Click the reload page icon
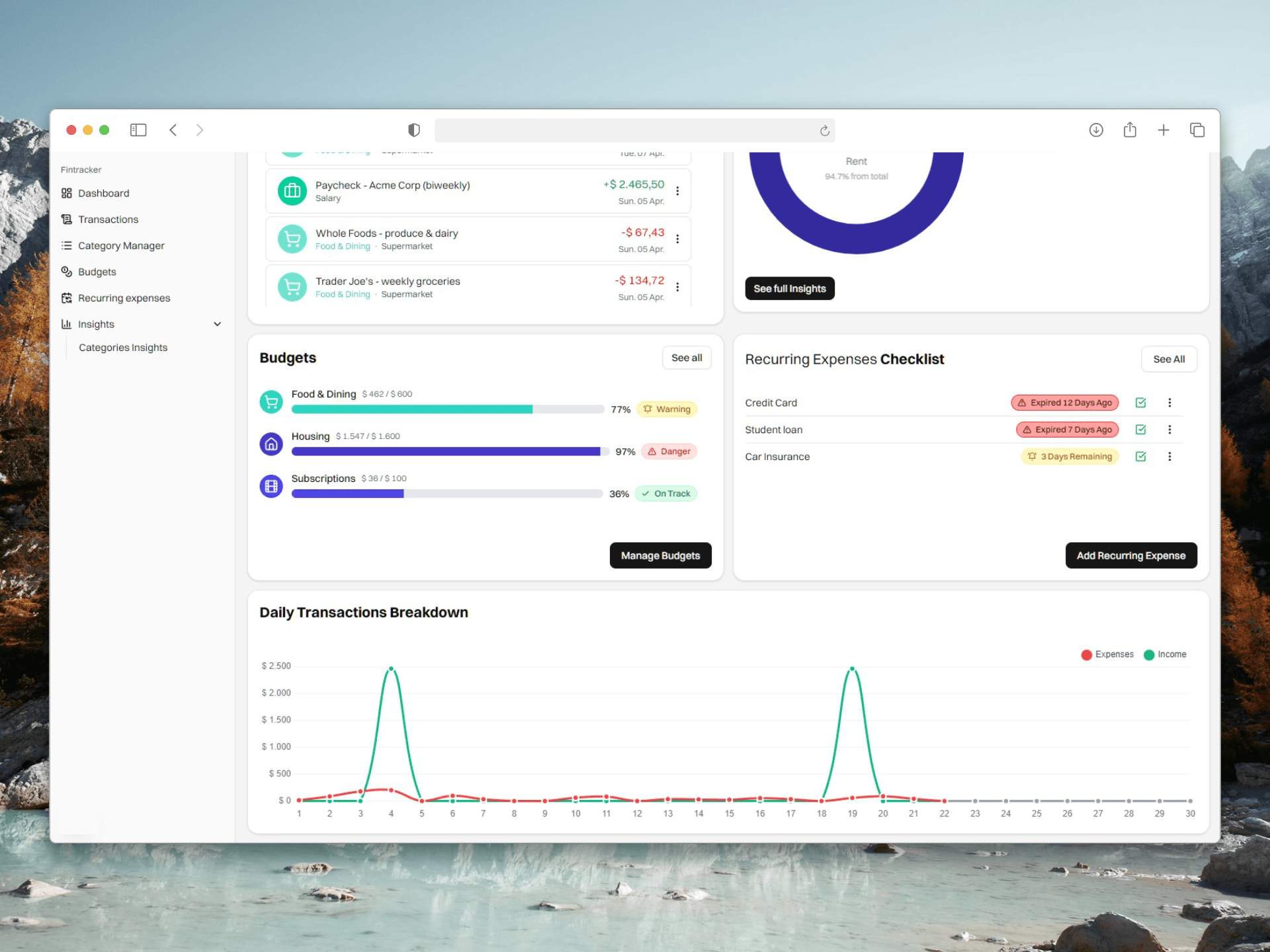Viewport: 1270px width, 952px height. pyautogui.click(x=824, y=131)
